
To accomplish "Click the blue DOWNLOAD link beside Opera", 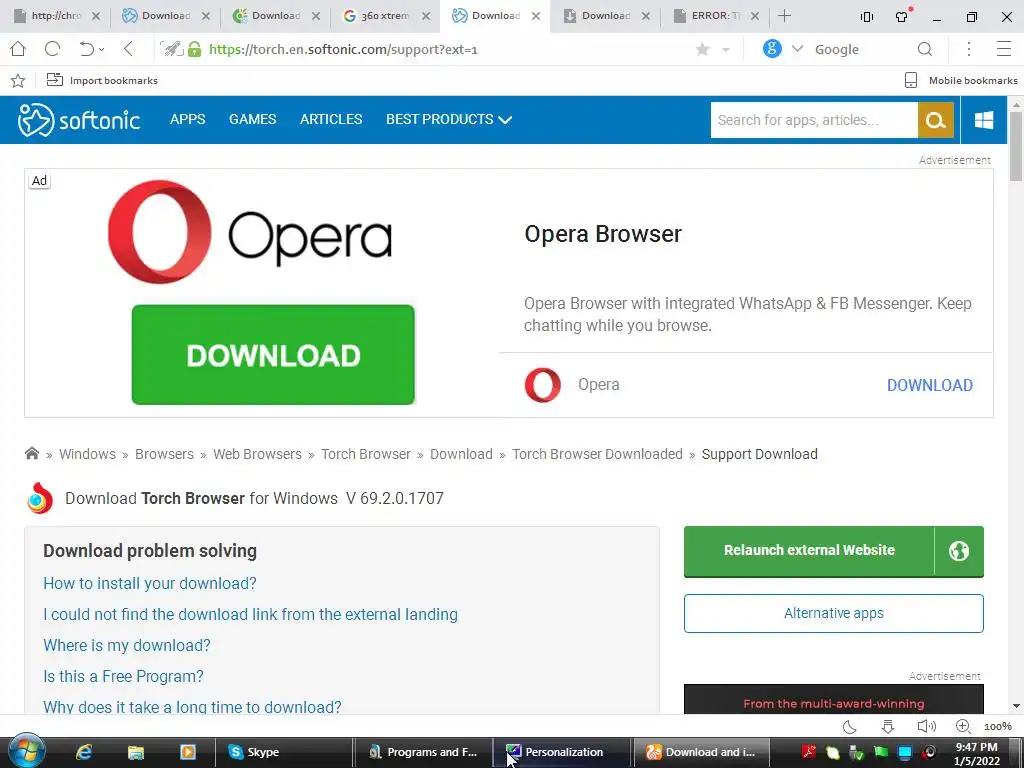I will point(929,385).
